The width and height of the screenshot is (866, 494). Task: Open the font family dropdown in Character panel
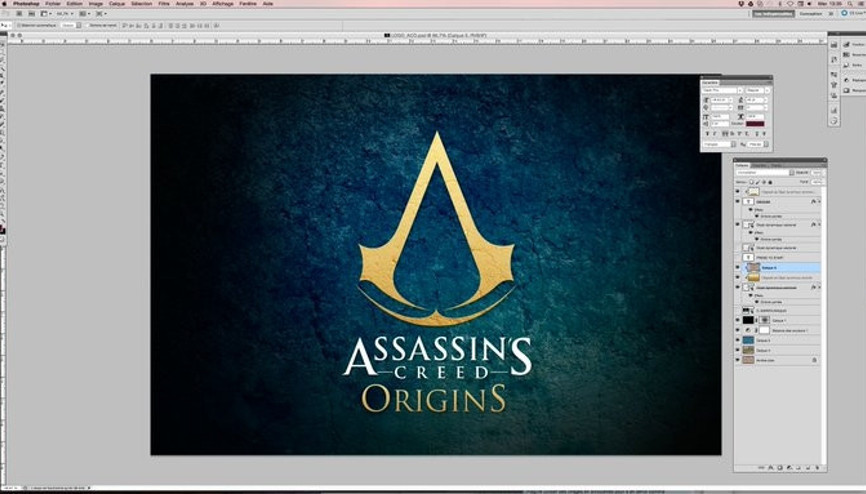click(740, 90)
